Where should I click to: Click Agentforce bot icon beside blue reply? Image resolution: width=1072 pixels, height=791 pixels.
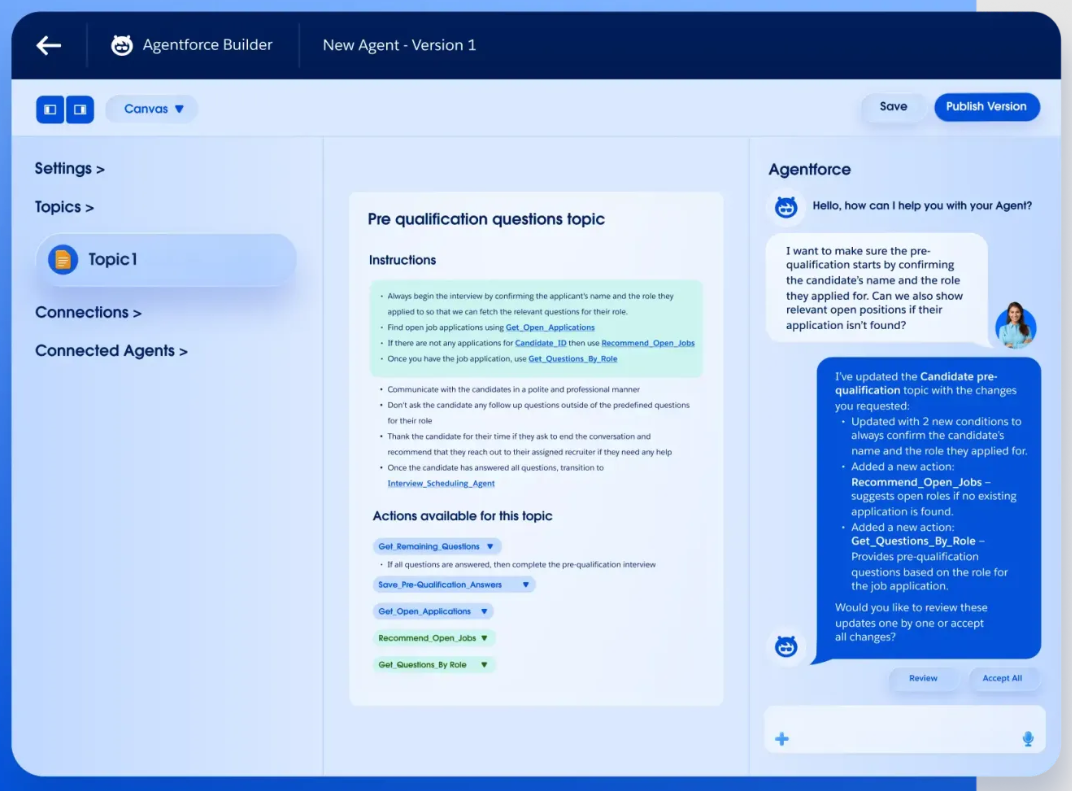coord(786,646)
